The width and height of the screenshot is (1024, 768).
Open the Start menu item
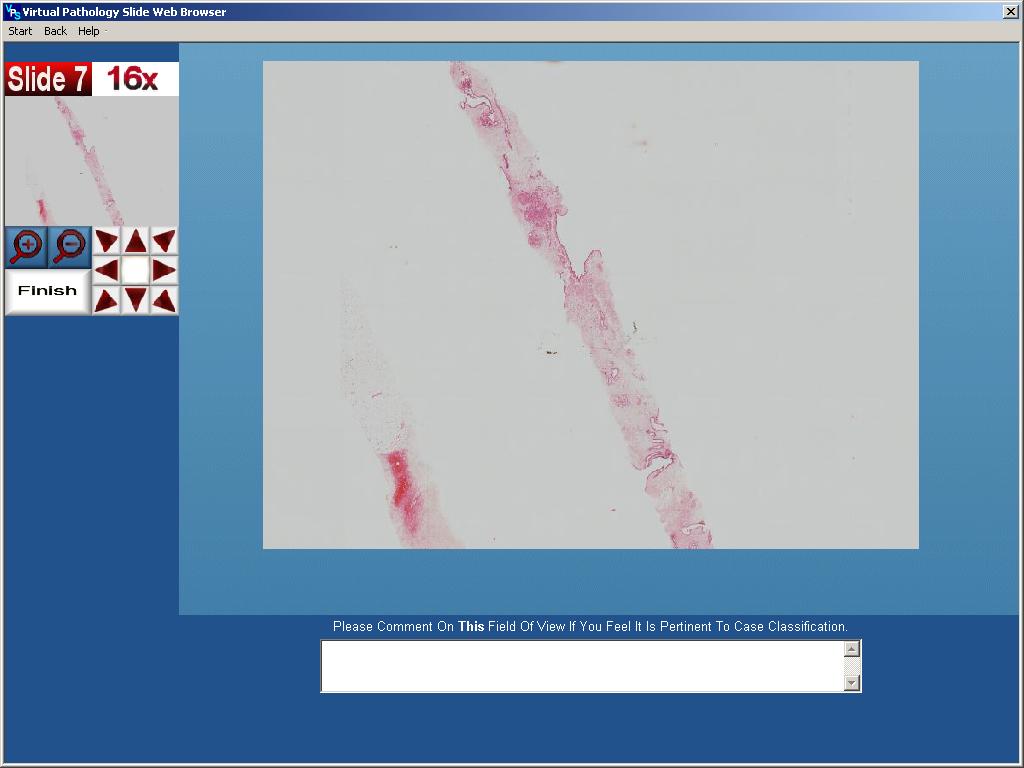[x=20, y=31]
